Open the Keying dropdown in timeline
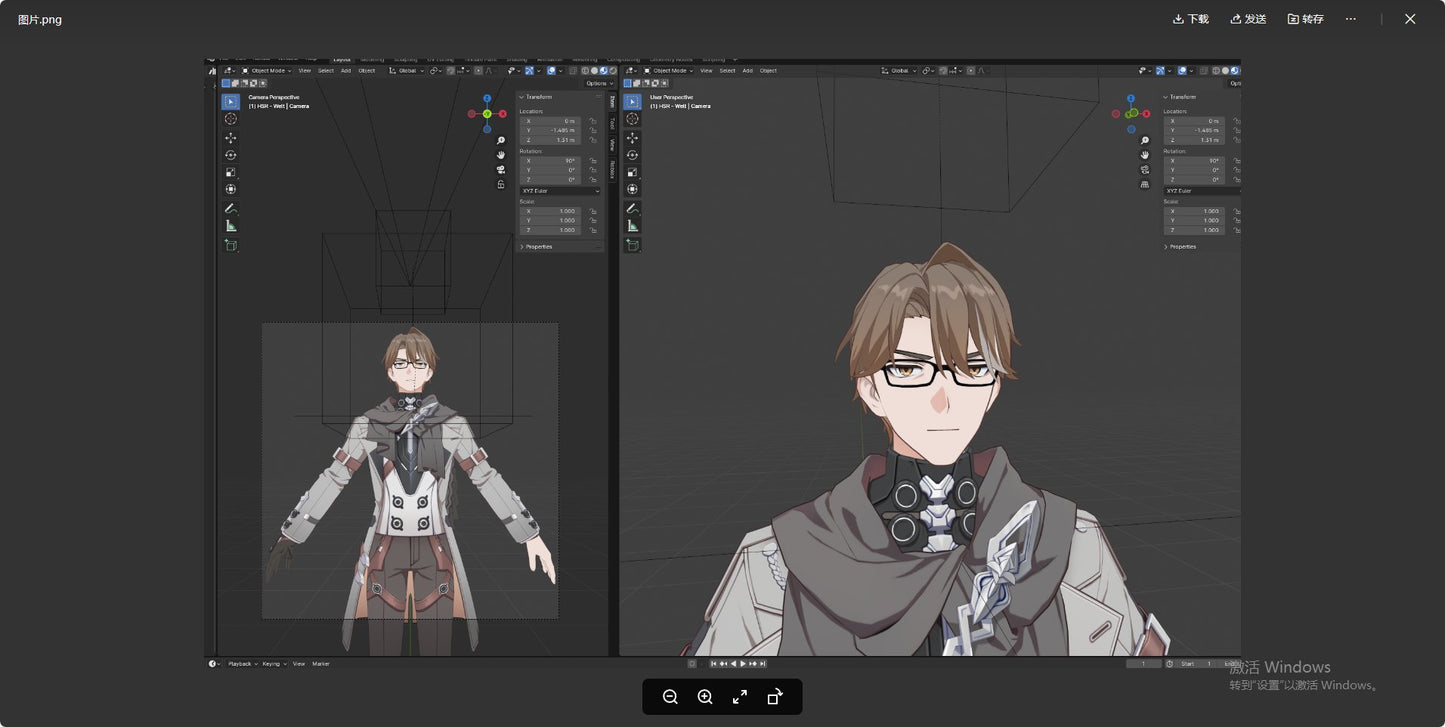This screenshot has height=727, width=1445. (x=275, y=664)
